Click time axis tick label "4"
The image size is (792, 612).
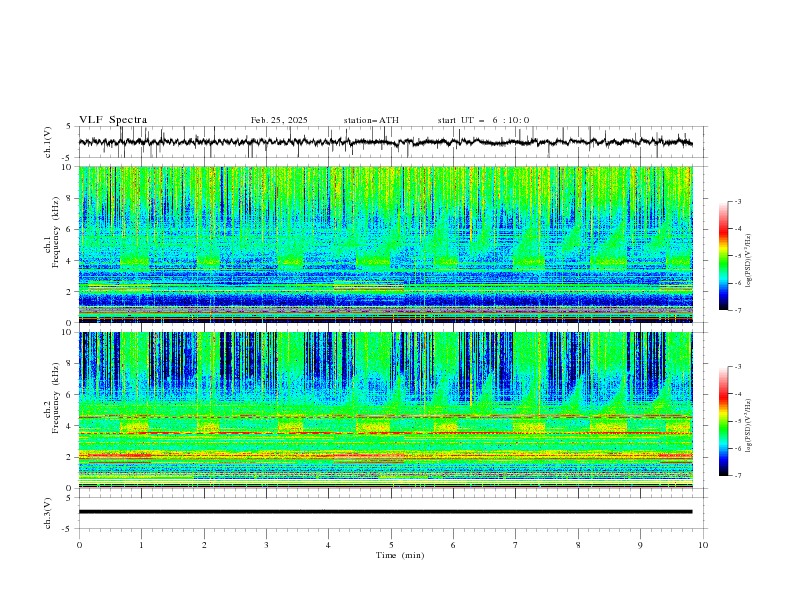coord(329,545)
